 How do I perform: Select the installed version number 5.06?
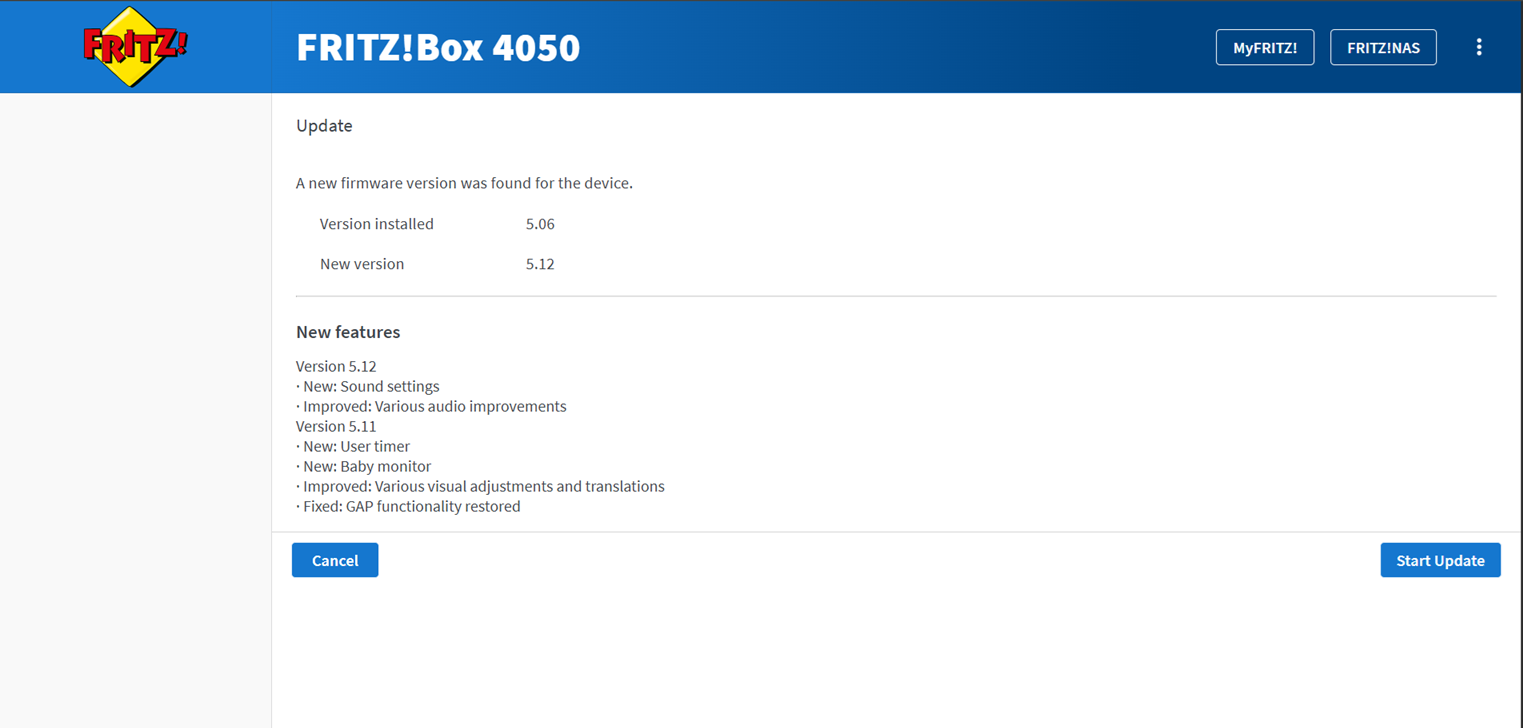tap(540, 224)
